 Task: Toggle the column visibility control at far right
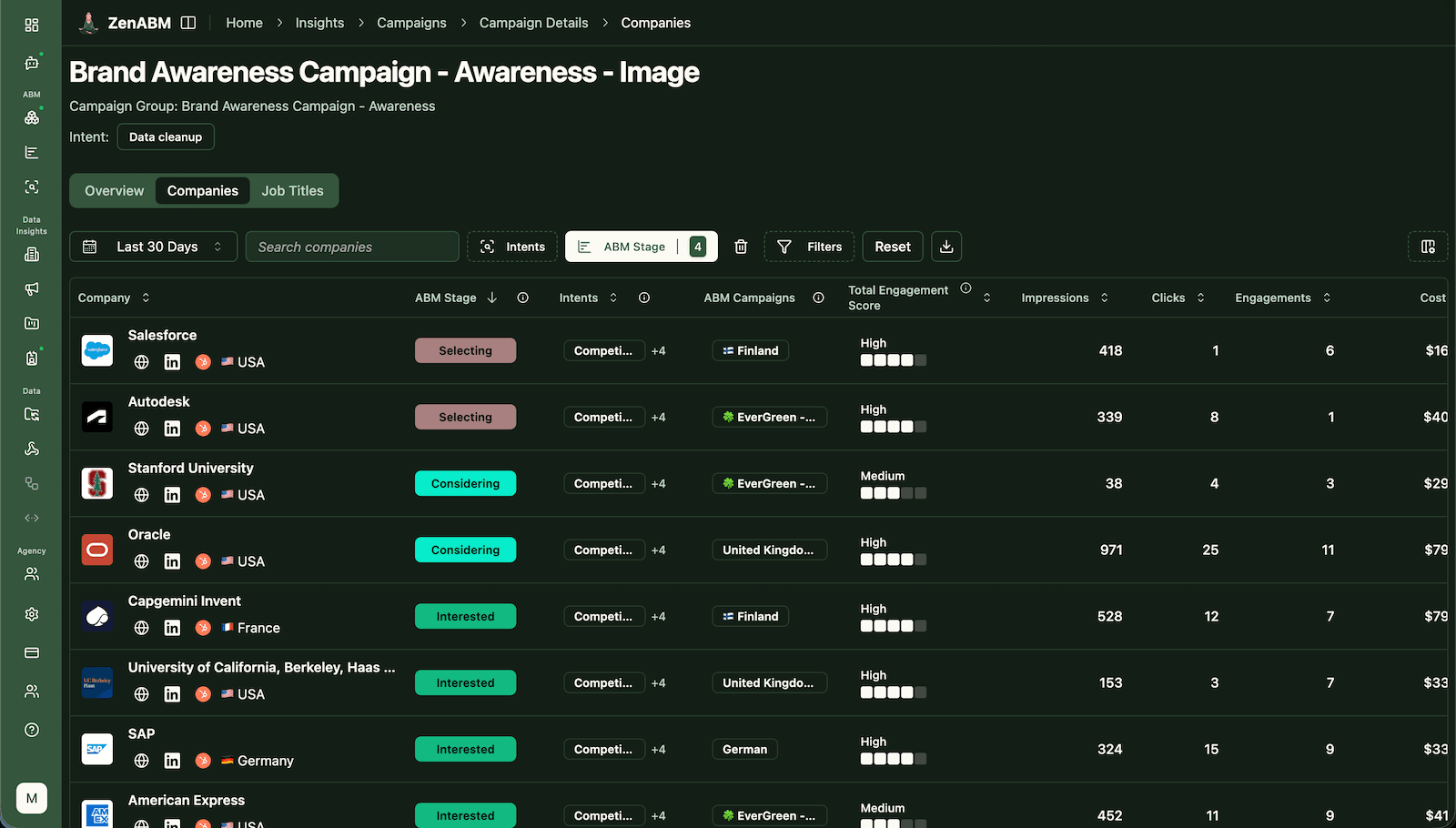pyautogui.click(x=1428, y=246)
